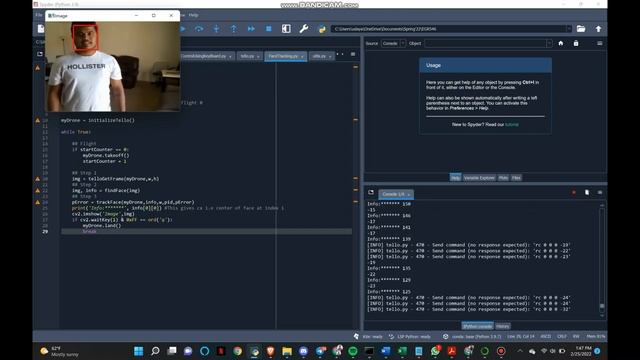Image resolution: width=640 pixels, height=360 pixels.
Task: Click the editor Browse tabs icon
Action: pyautogui.click(x=40, y=54)
